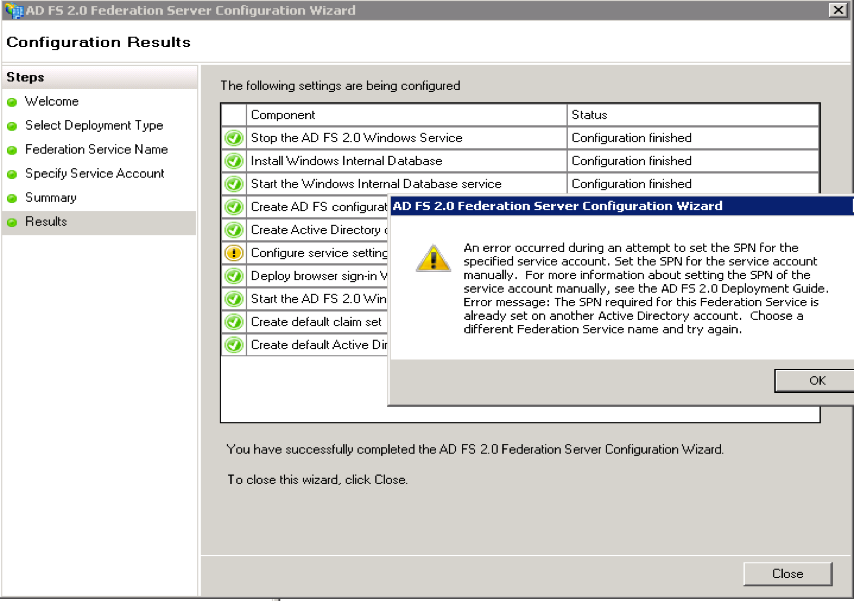The width and height of the screenshot is (854, 601).
Task: Click Configuration finished status for Stop AD FS service
Action: coord(632,138)
